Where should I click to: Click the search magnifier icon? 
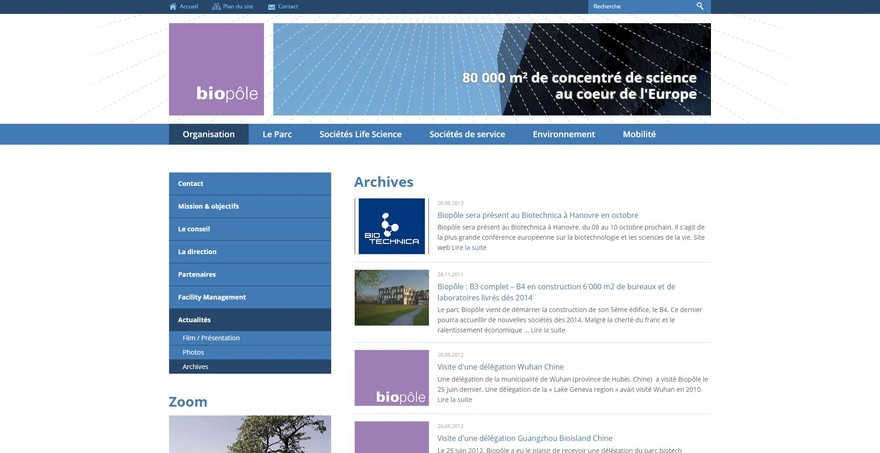700,6
